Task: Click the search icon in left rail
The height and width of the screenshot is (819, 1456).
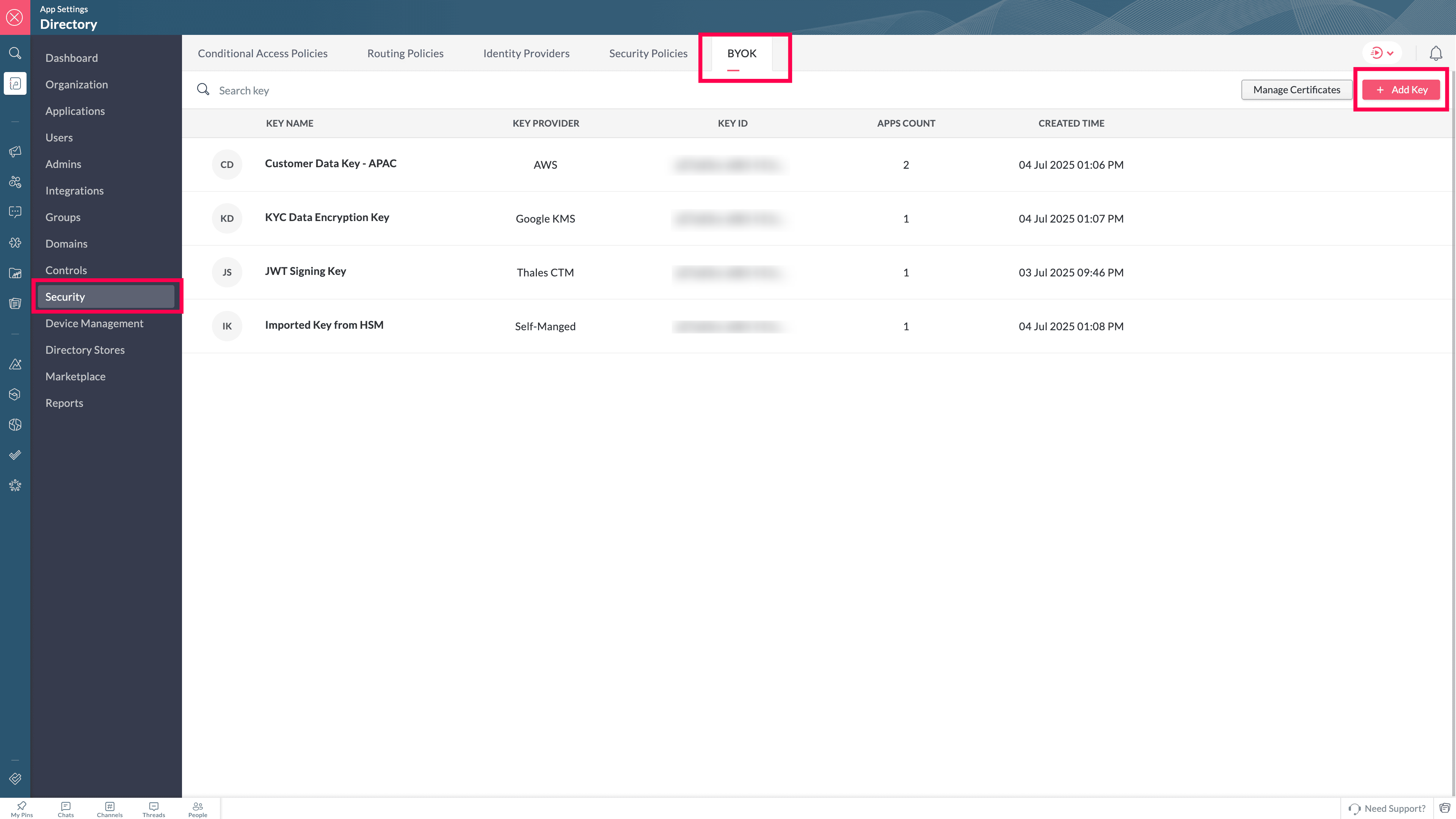Action: point(15,53)
